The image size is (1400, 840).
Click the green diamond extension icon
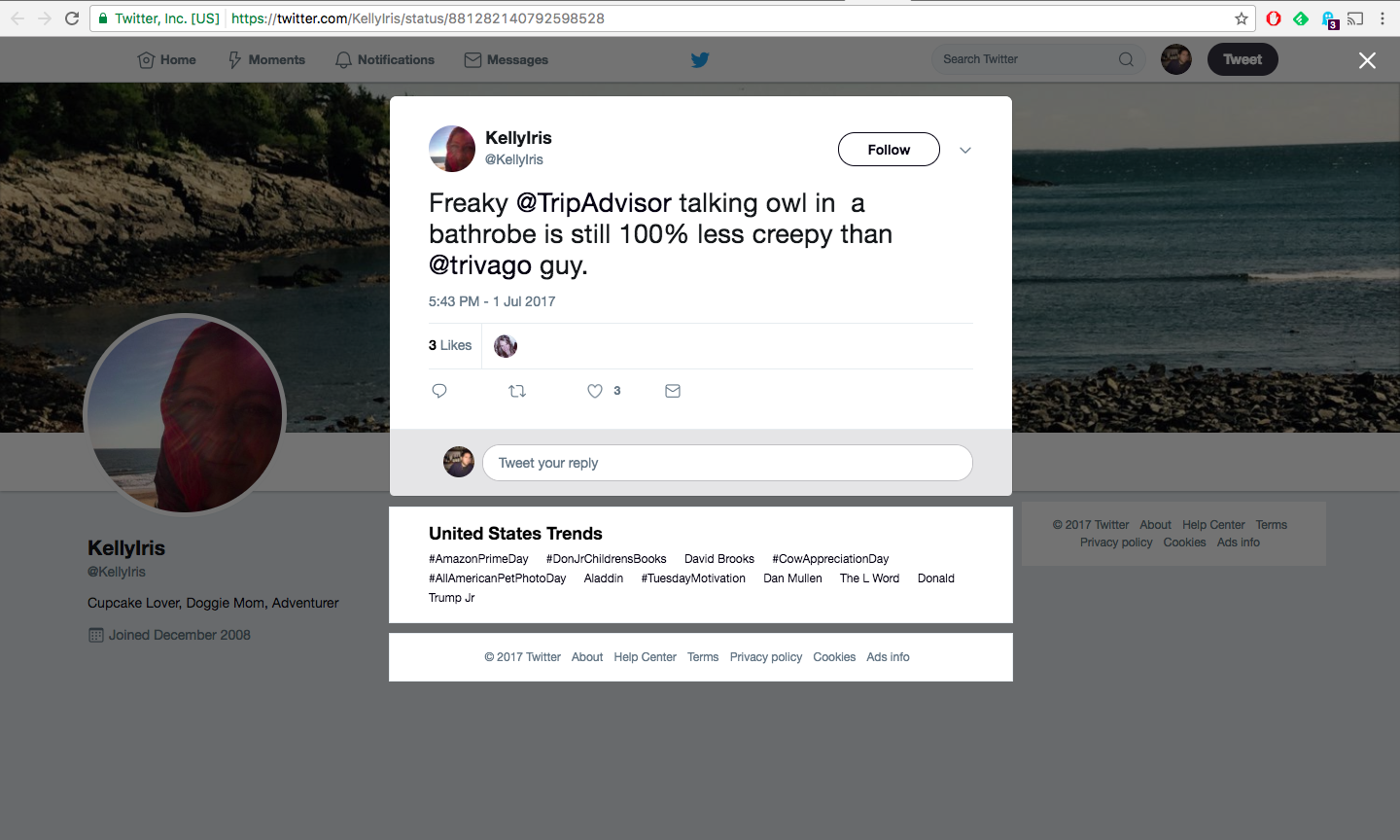(x=1301, y=18)
